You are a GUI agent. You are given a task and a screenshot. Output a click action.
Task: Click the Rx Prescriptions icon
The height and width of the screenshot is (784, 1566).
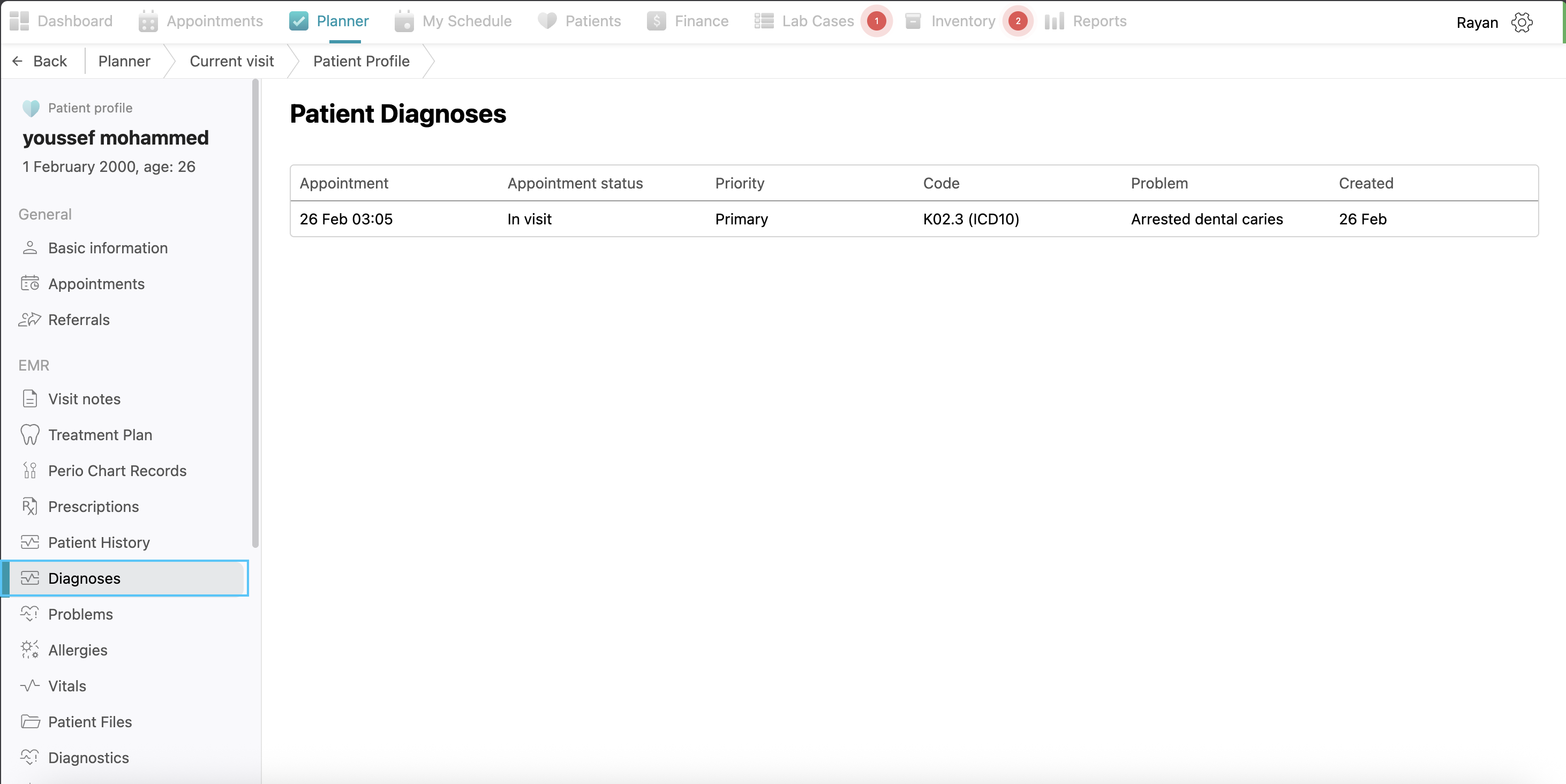(30, 506)
